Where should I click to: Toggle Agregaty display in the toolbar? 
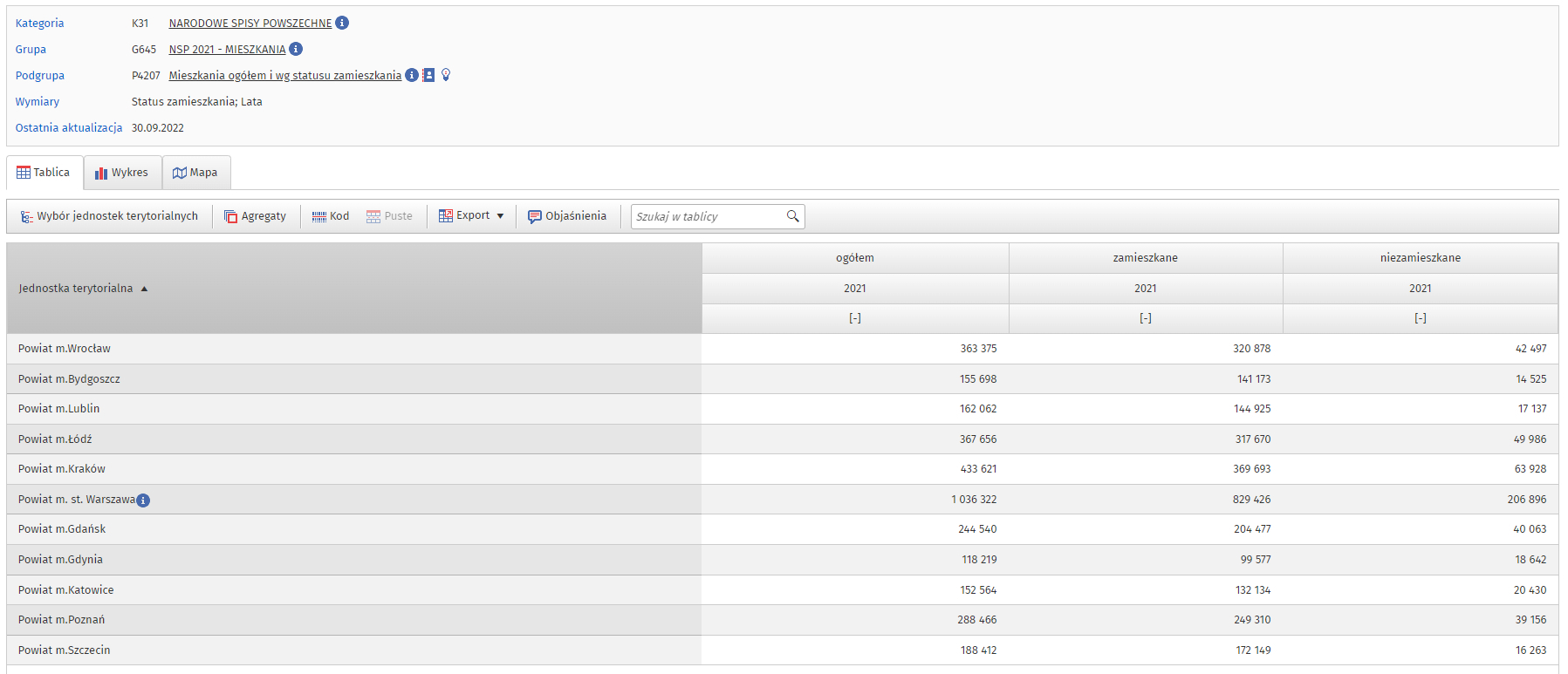tap(255, 216)
